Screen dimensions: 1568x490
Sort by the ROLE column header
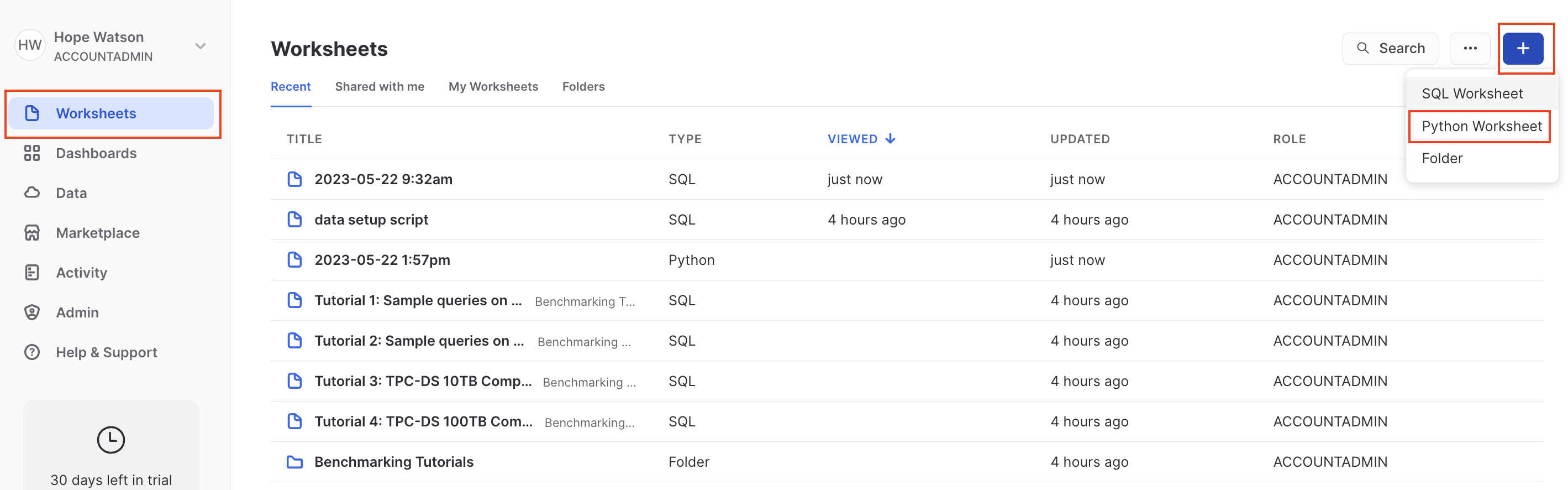[x=1289, y=139]
